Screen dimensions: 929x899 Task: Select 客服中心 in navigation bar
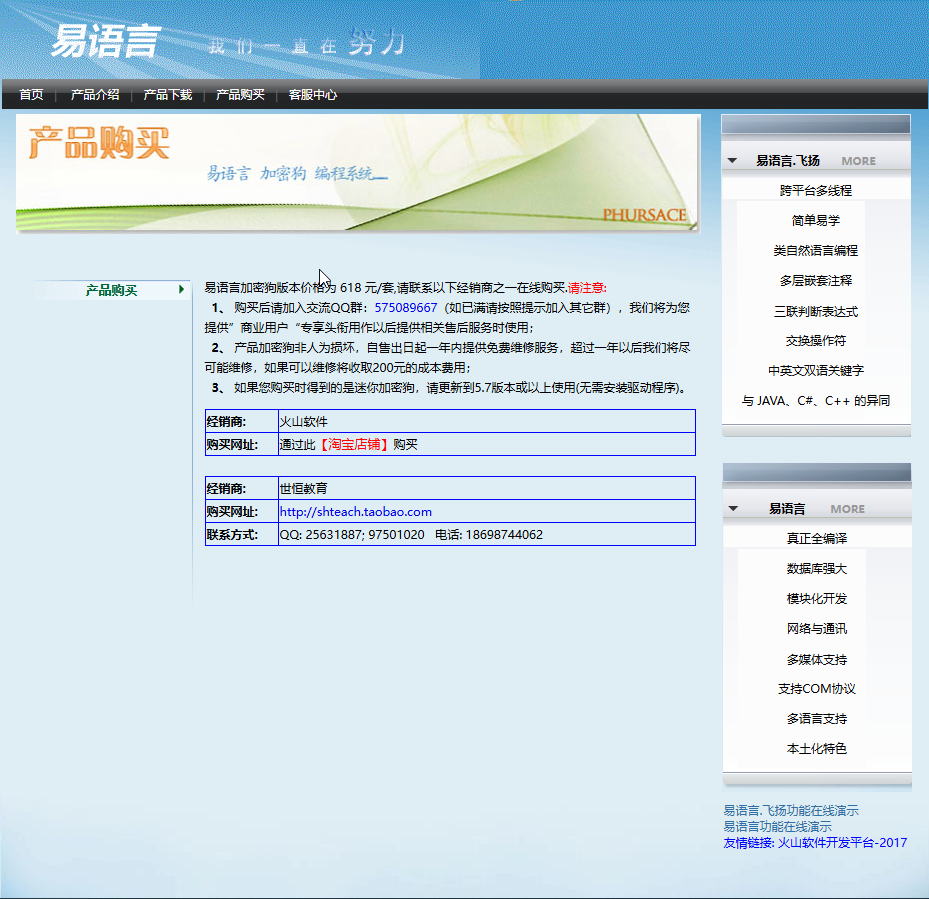pyautogui.click(x=312, y=95)
